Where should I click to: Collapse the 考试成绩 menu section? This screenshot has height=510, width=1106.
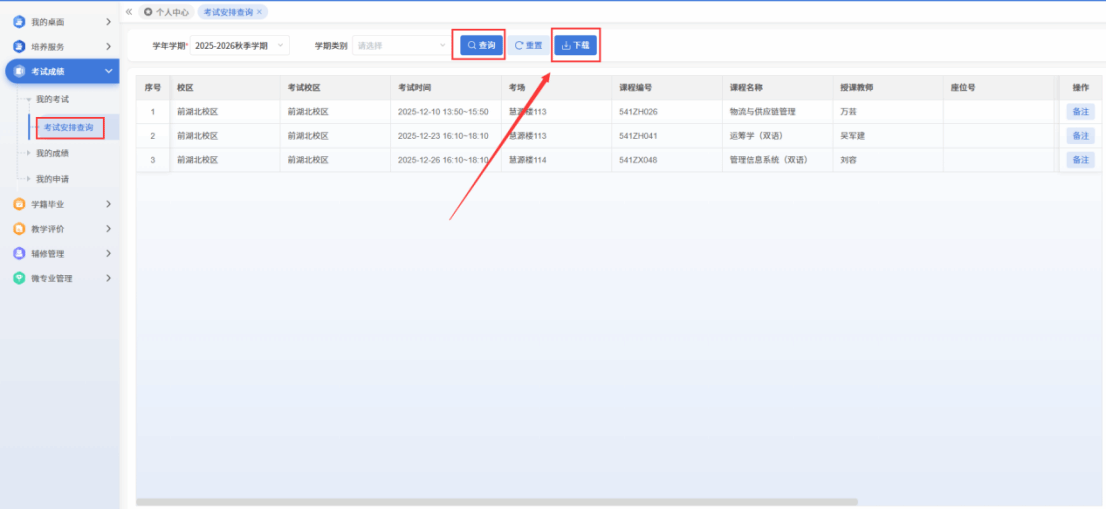[108, 71]
